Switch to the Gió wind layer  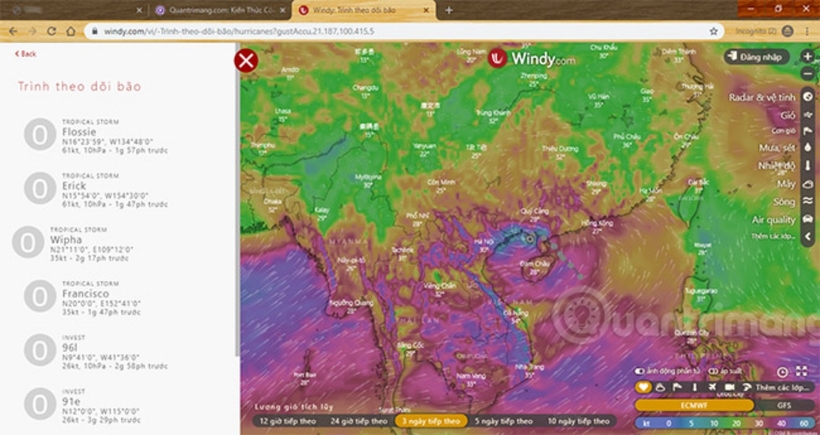coord(807,115)
